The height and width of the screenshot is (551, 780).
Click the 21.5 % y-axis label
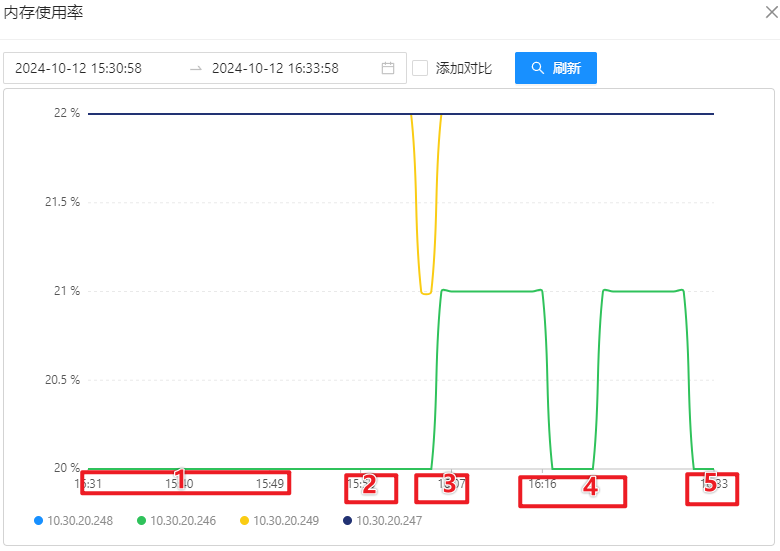[x=62, y=202]
